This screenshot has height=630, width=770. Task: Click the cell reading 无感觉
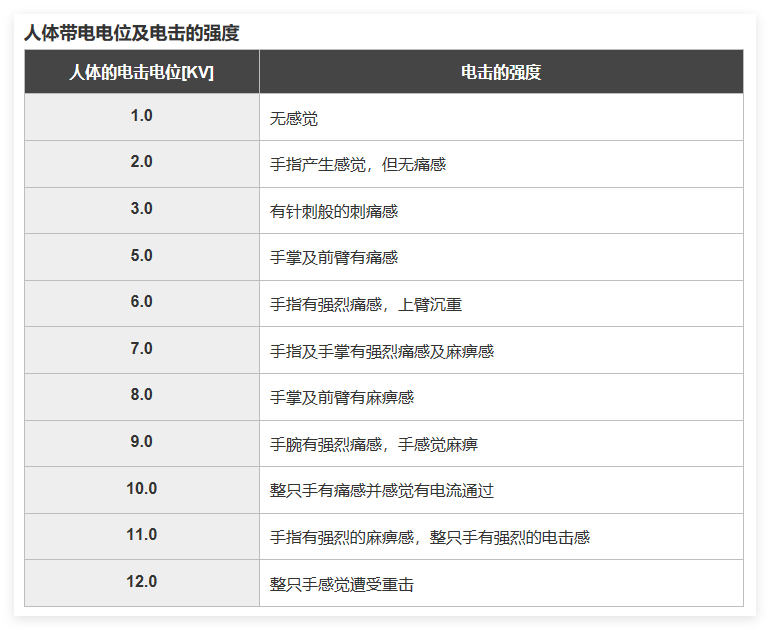(501, 117)
